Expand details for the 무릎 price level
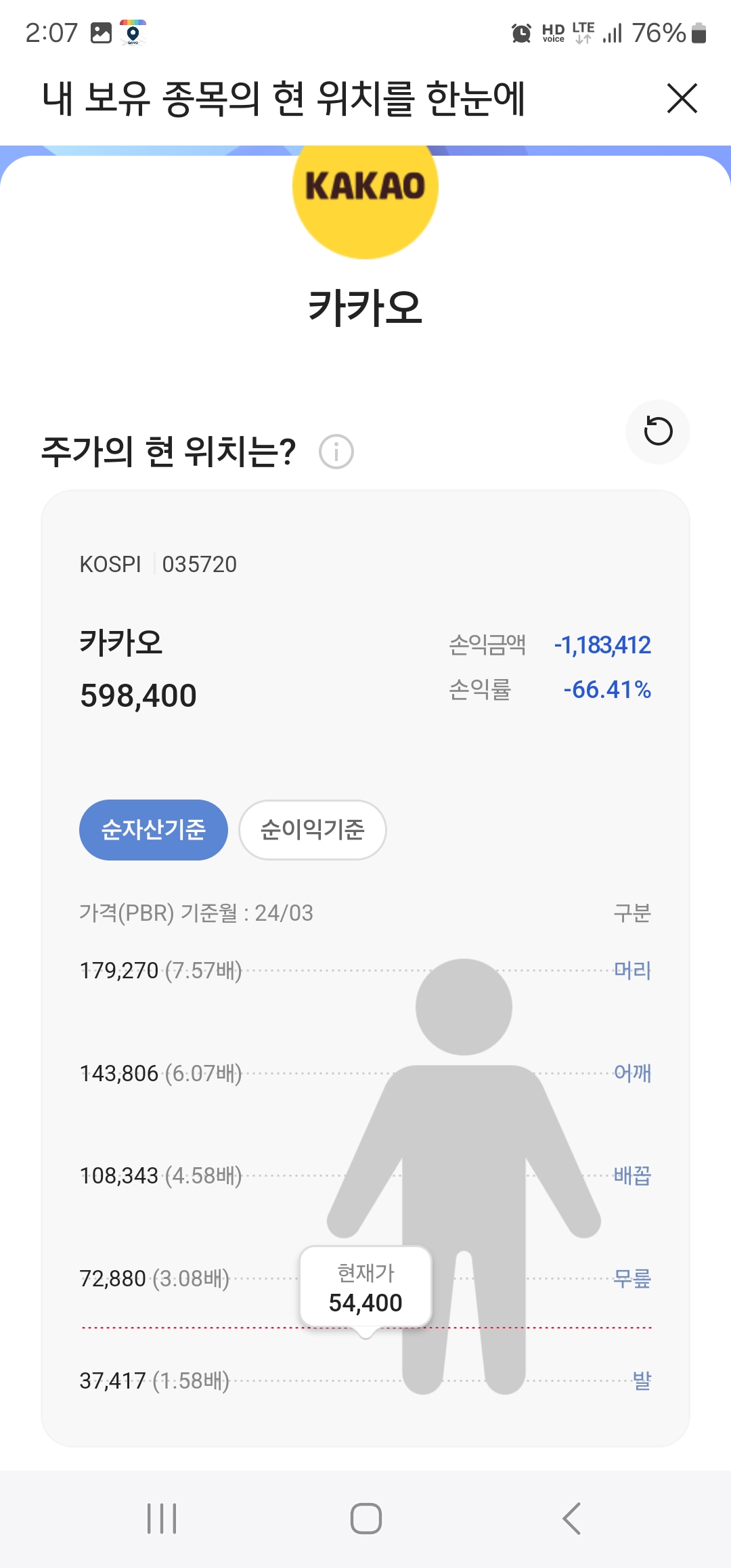This screenshot has width=731, height=1568. click(632, 1278)
